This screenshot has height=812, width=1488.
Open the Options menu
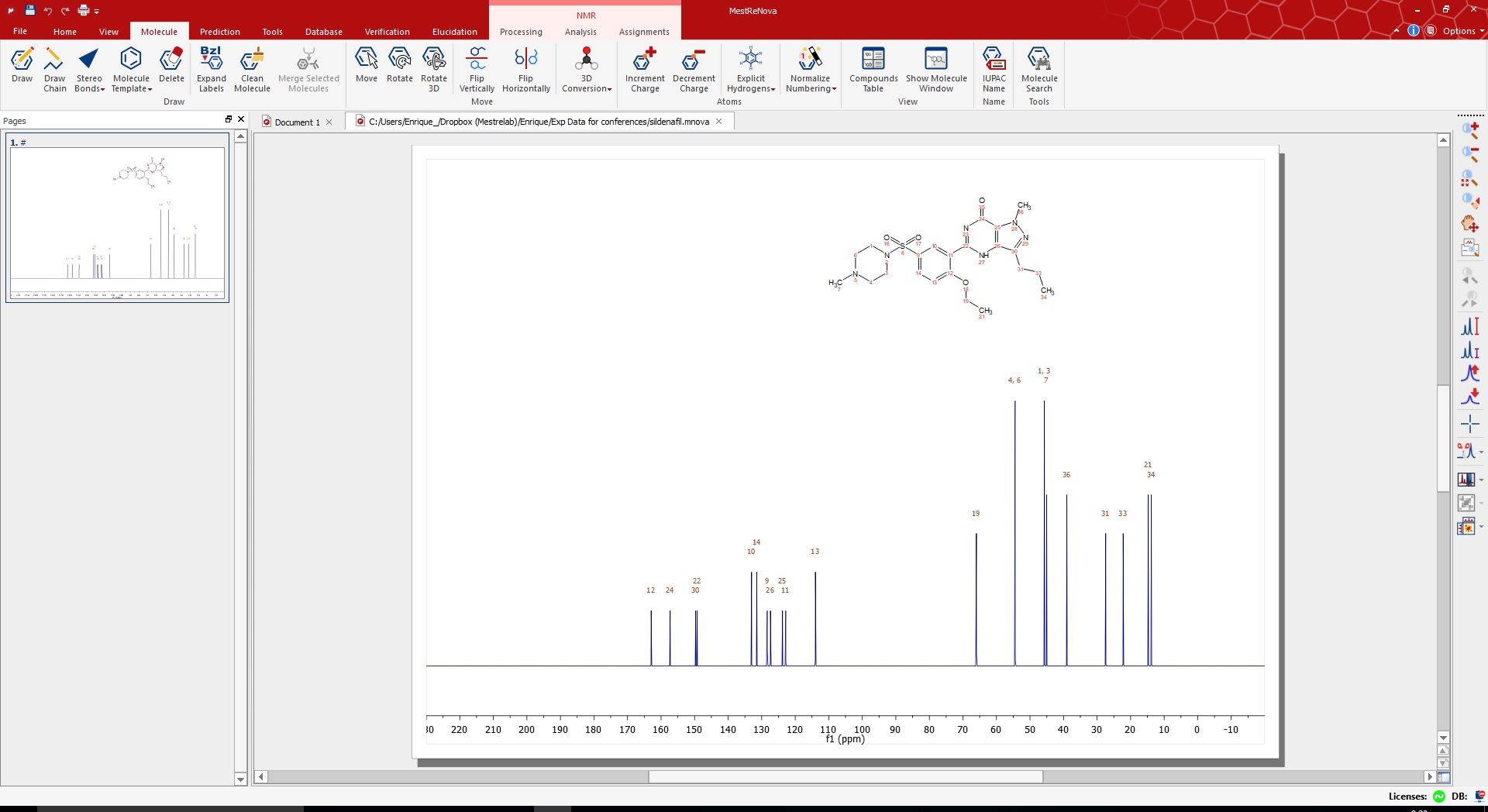(x=1462, y=31)
